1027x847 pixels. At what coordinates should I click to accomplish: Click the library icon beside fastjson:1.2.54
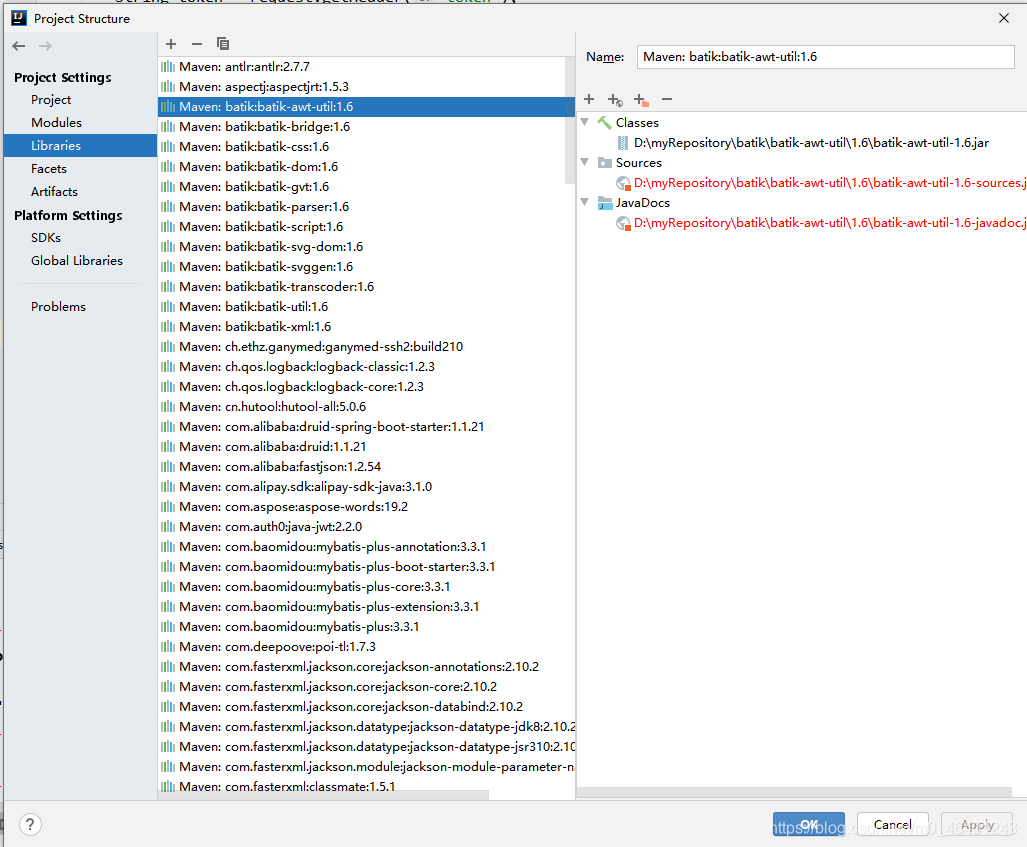coord(168,466)
